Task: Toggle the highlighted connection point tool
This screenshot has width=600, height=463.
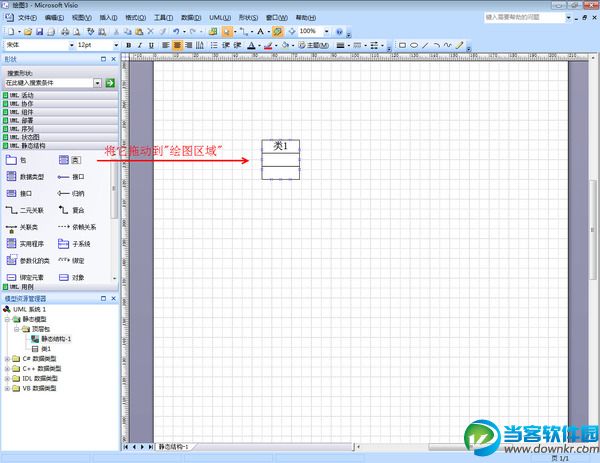Action: [278, 32]
